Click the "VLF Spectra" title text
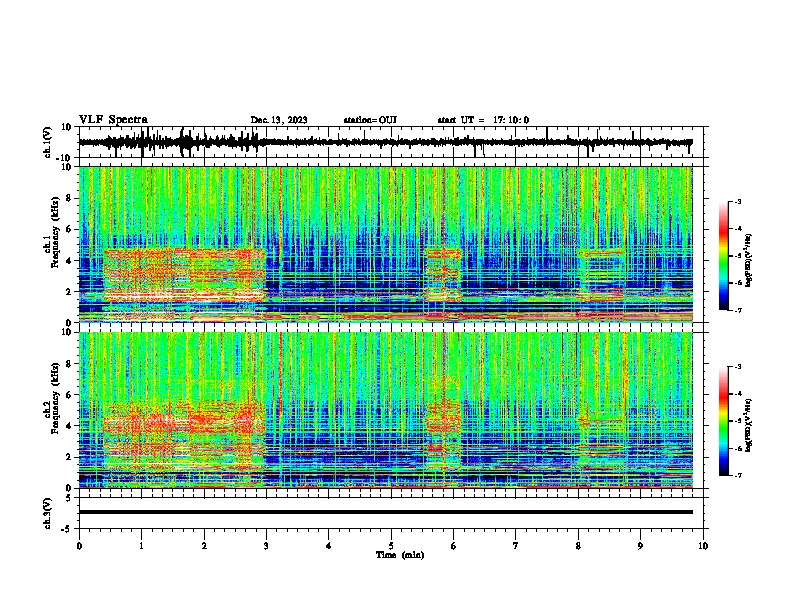Viewport: 792px width, 612px height. (113, 120)
